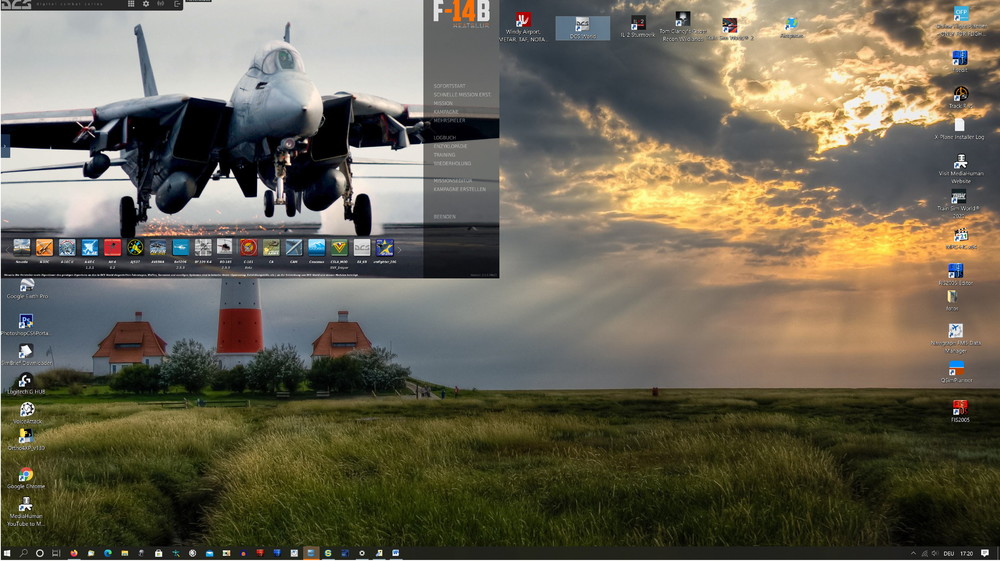Select QSimPlanner desktop shortcut
Viewport: 1000px width, 561px height.
pyautogui.click(x=956, y=372)
